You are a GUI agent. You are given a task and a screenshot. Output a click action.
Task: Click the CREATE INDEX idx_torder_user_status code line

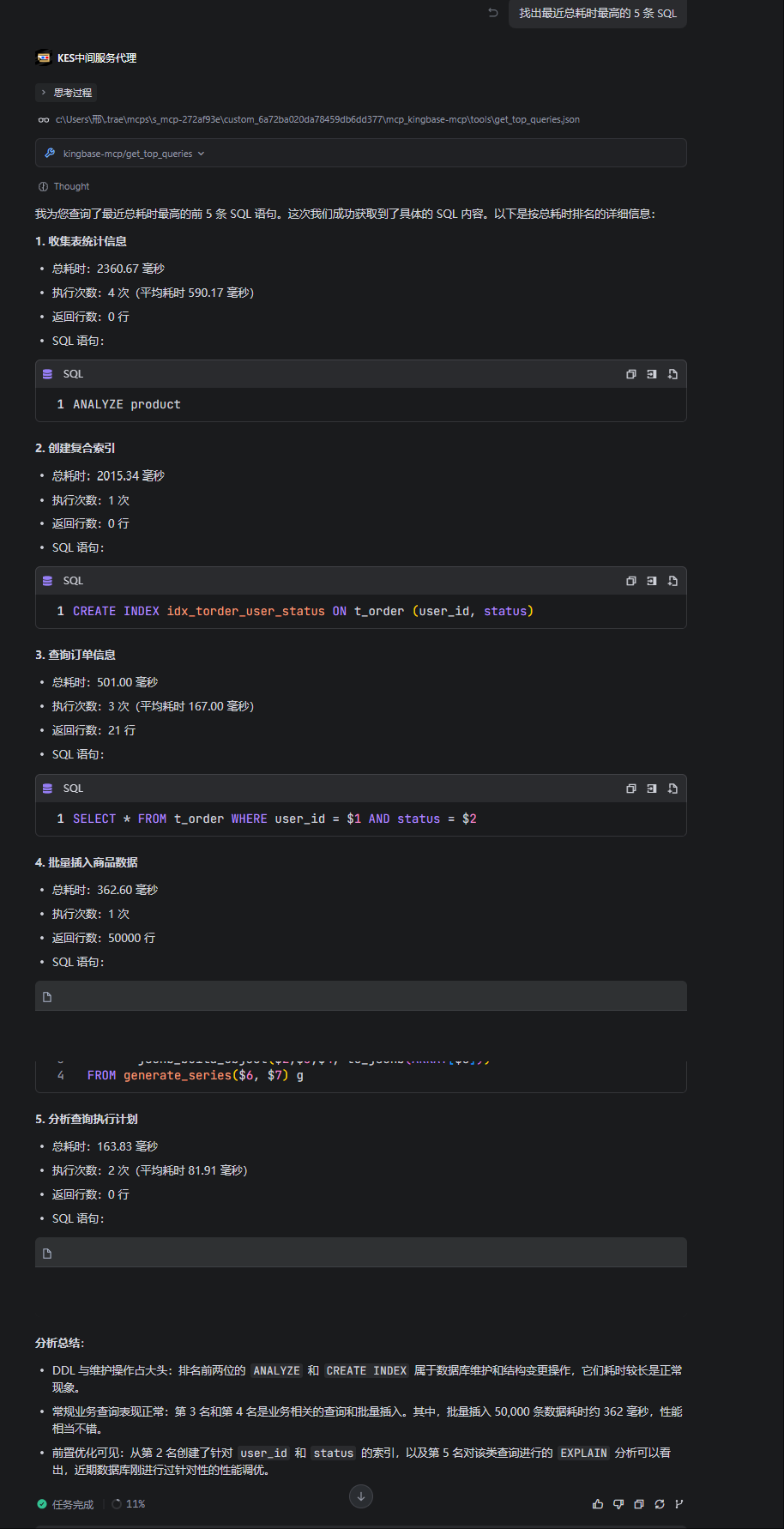point(303,611)
